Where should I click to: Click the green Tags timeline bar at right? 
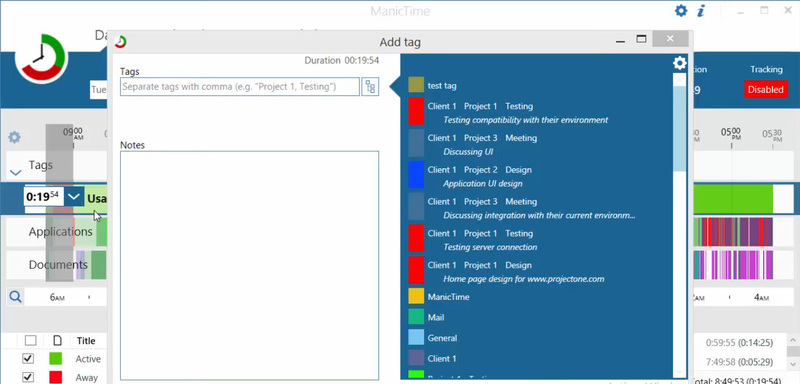(734, 199)
